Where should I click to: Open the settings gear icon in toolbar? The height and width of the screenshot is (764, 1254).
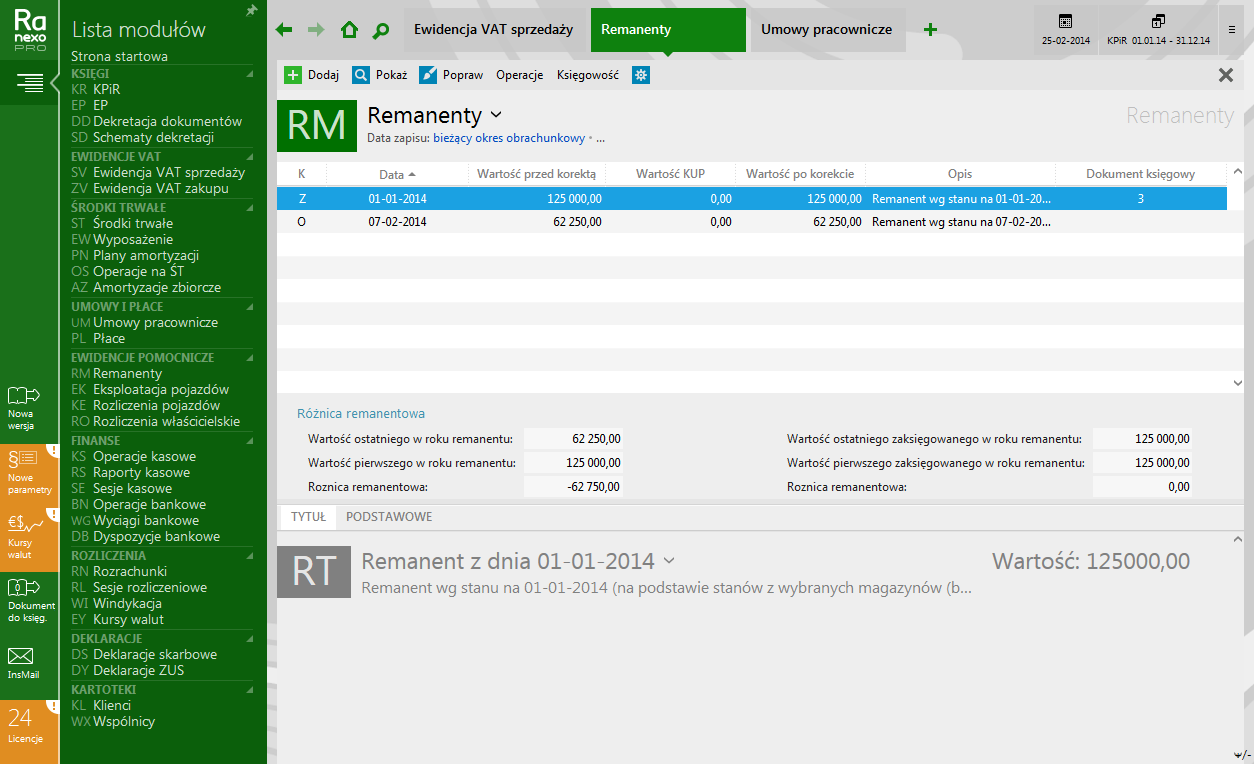641,75
